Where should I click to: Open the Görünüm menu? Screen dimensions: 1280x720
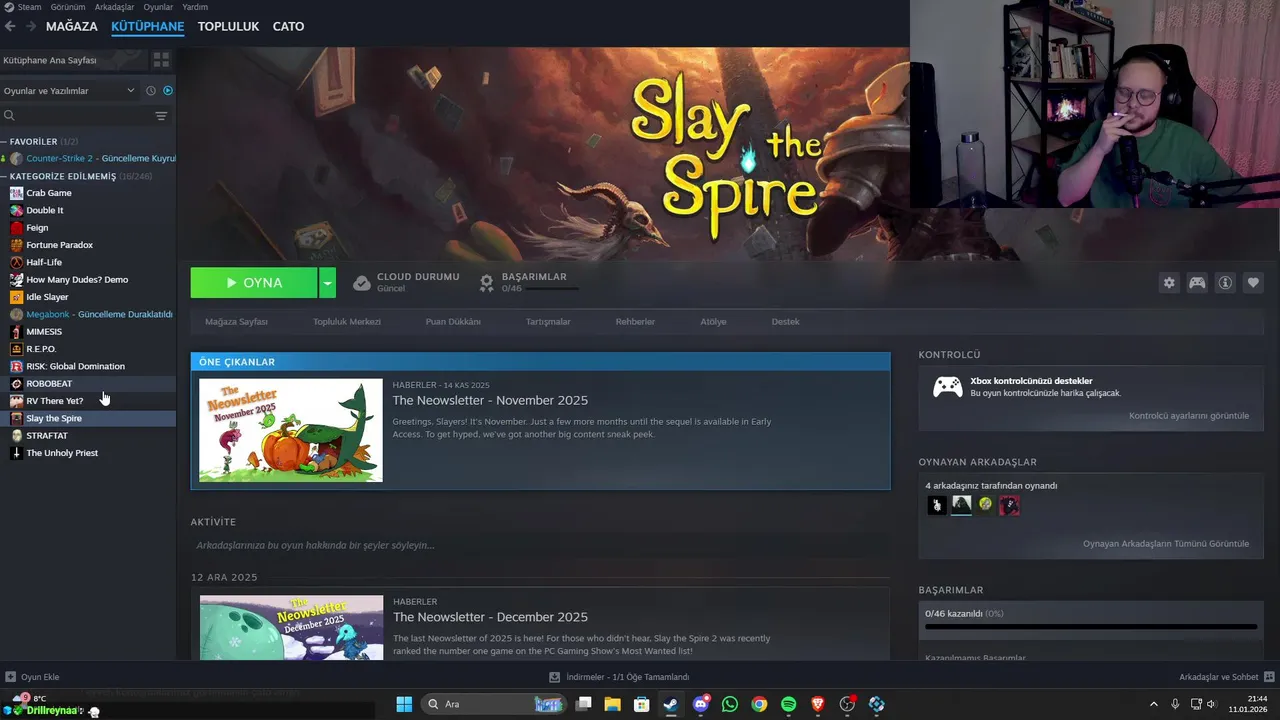pos(68,7)
